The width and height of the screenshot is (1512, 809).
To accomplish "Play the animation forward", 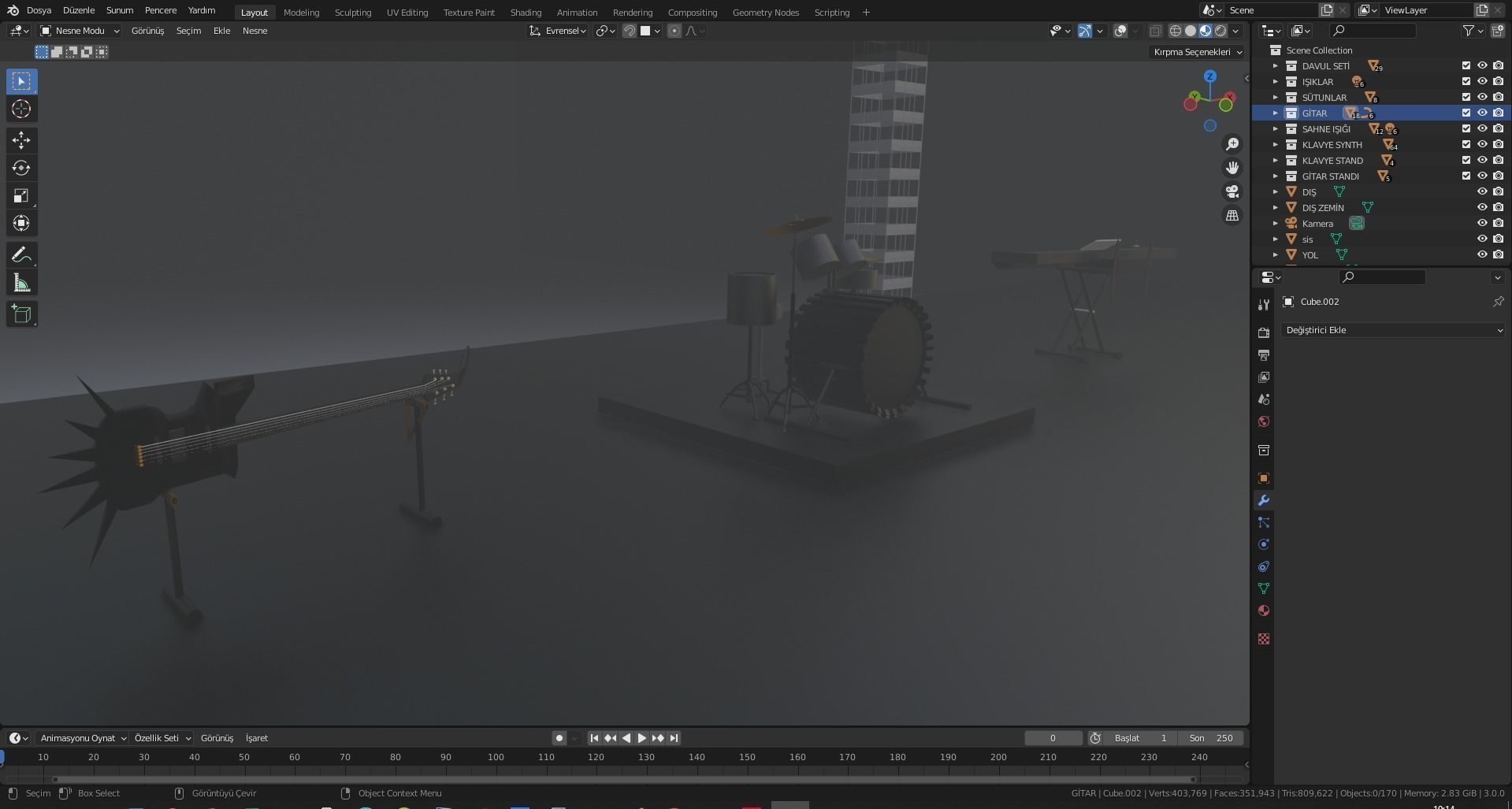I will coord(642,738).
